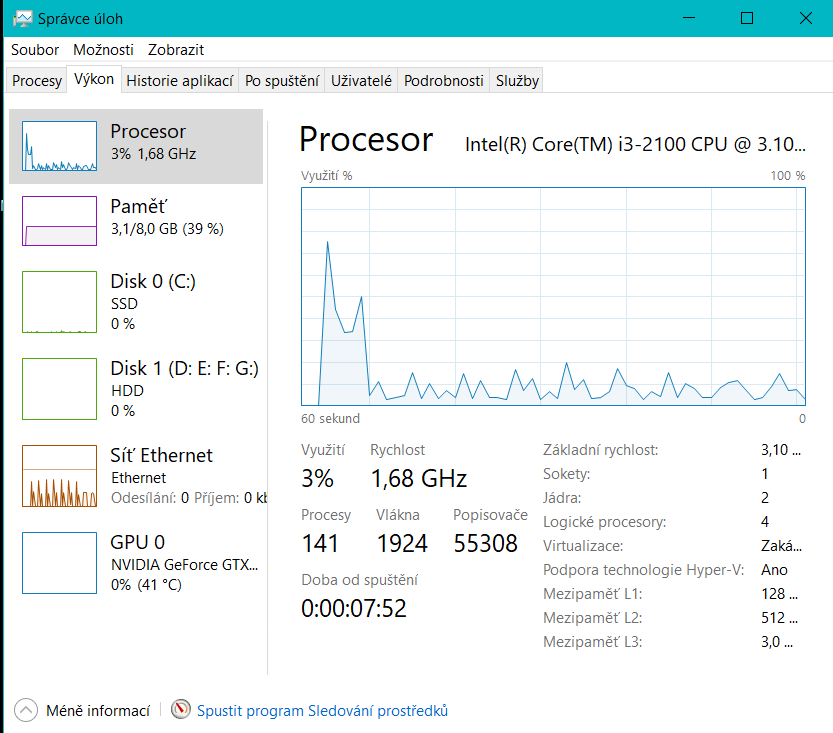Collapse view with Méně informací chevron
833x733 pixels.
(26, 710)
